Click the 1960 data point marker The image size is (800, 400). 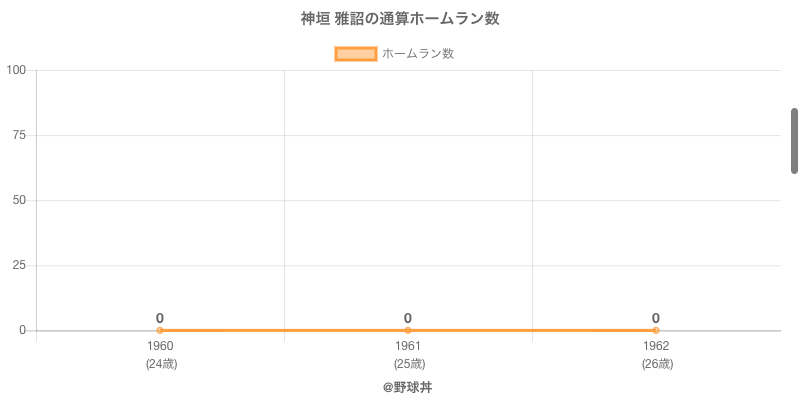pos(160,330)
